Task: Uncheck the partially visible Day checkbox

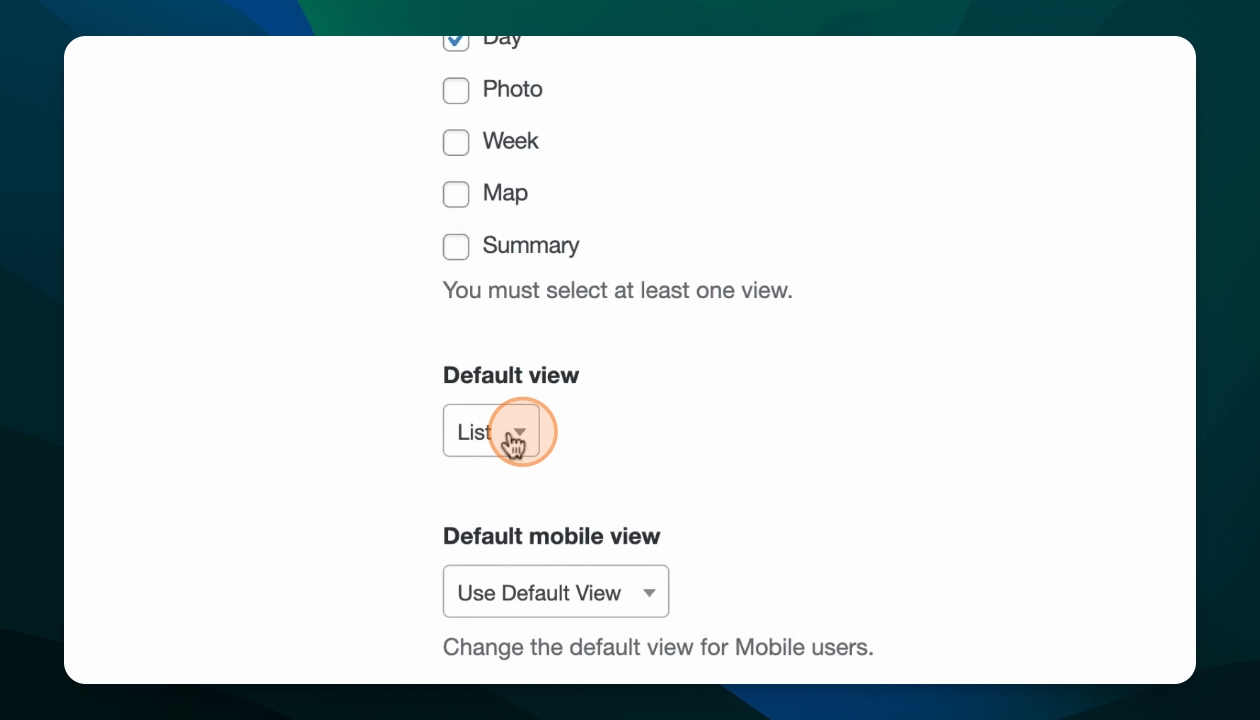Action: click(x=456, y=41)
